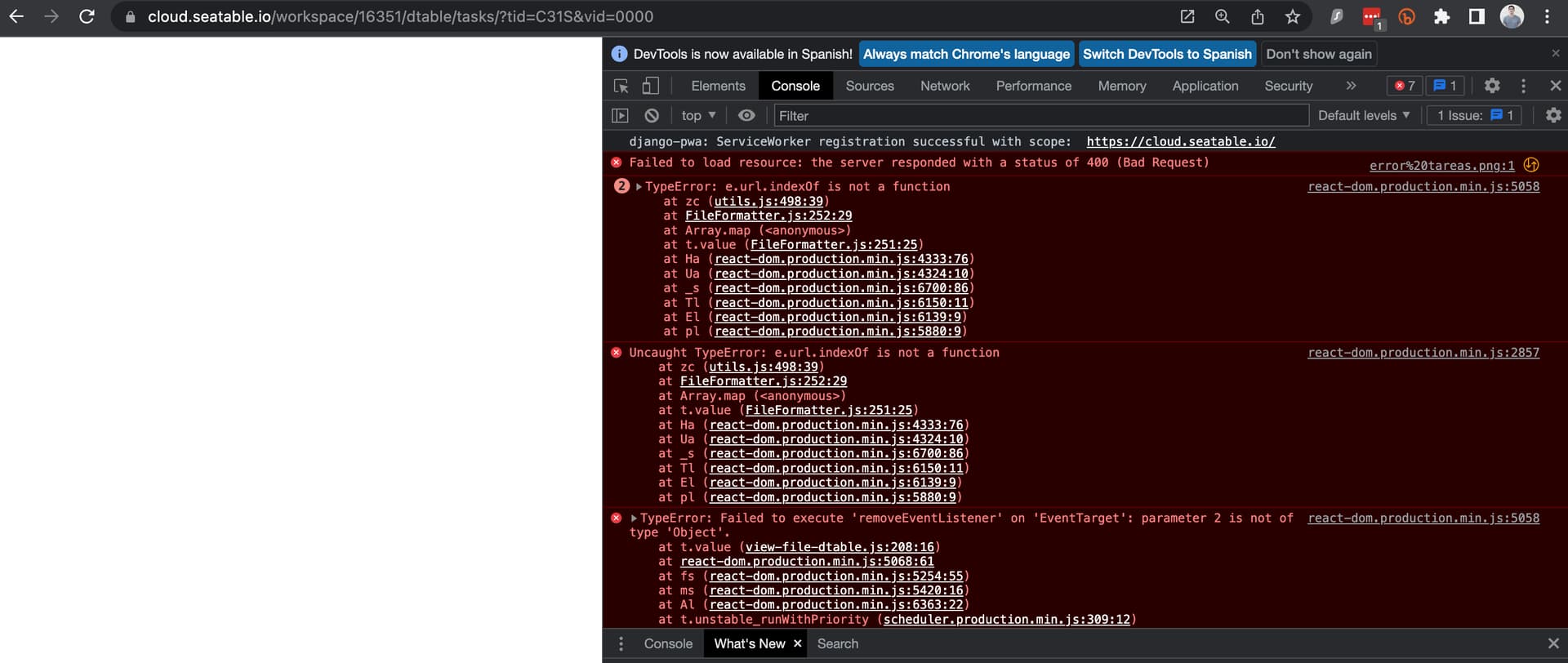This screenshot has height=663, width=1568.
Task: Expand the first TypeError stack trace
Action: pos(639,187)
